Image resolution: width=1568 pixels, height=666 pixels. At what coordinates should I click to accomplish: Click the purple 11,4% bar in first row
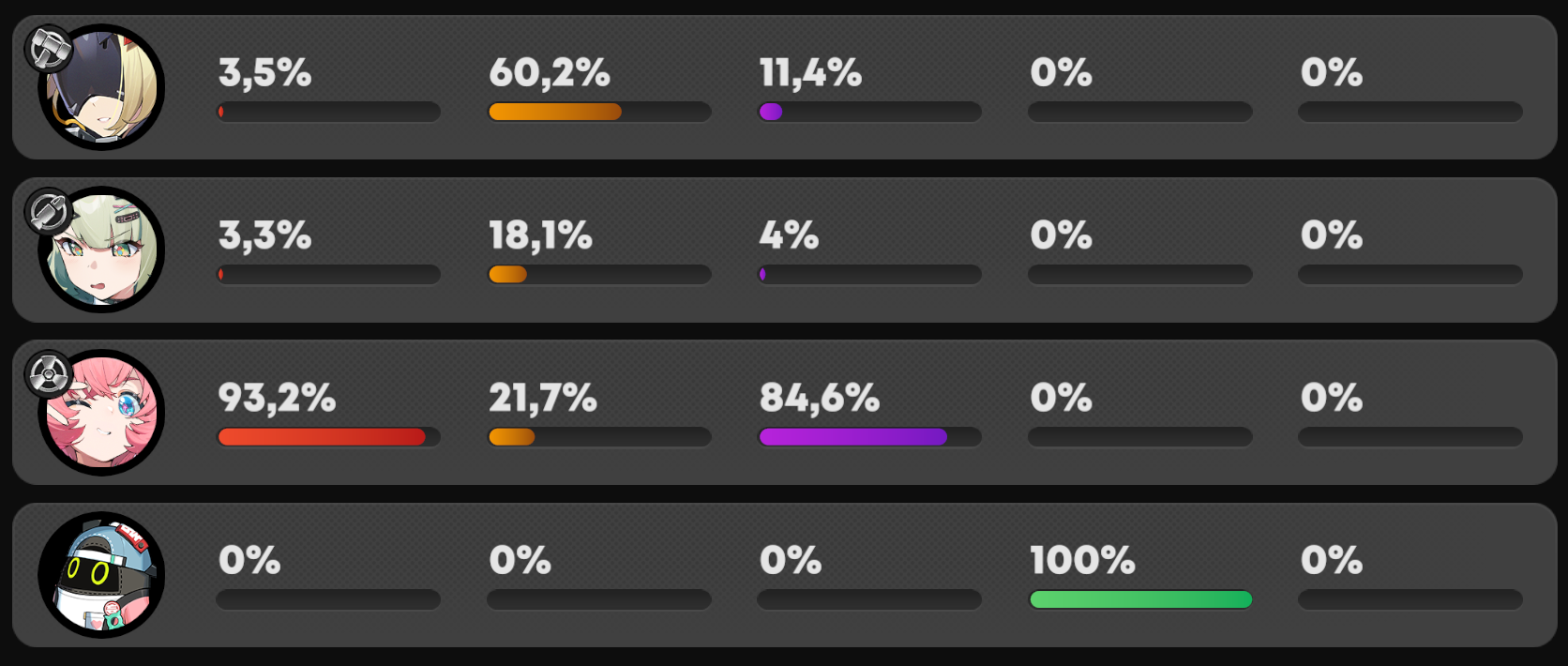coord(869,112)
